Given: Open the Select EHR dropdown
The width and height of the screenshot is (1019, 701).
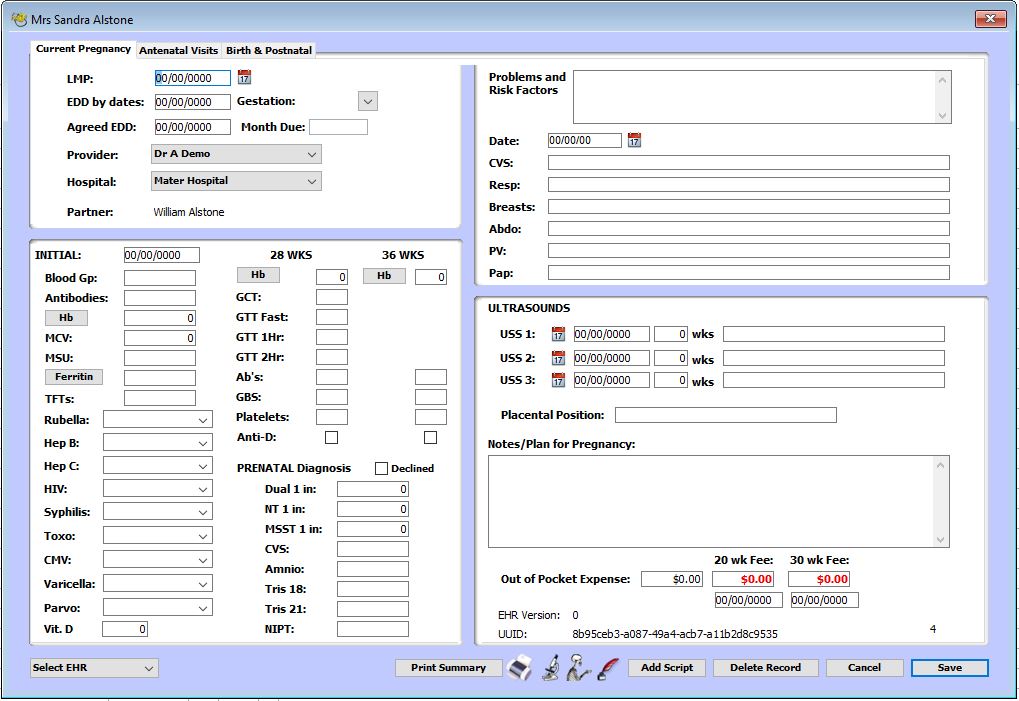Looking at the screenshot, I should pyautogui.click(x=149, y=668).
